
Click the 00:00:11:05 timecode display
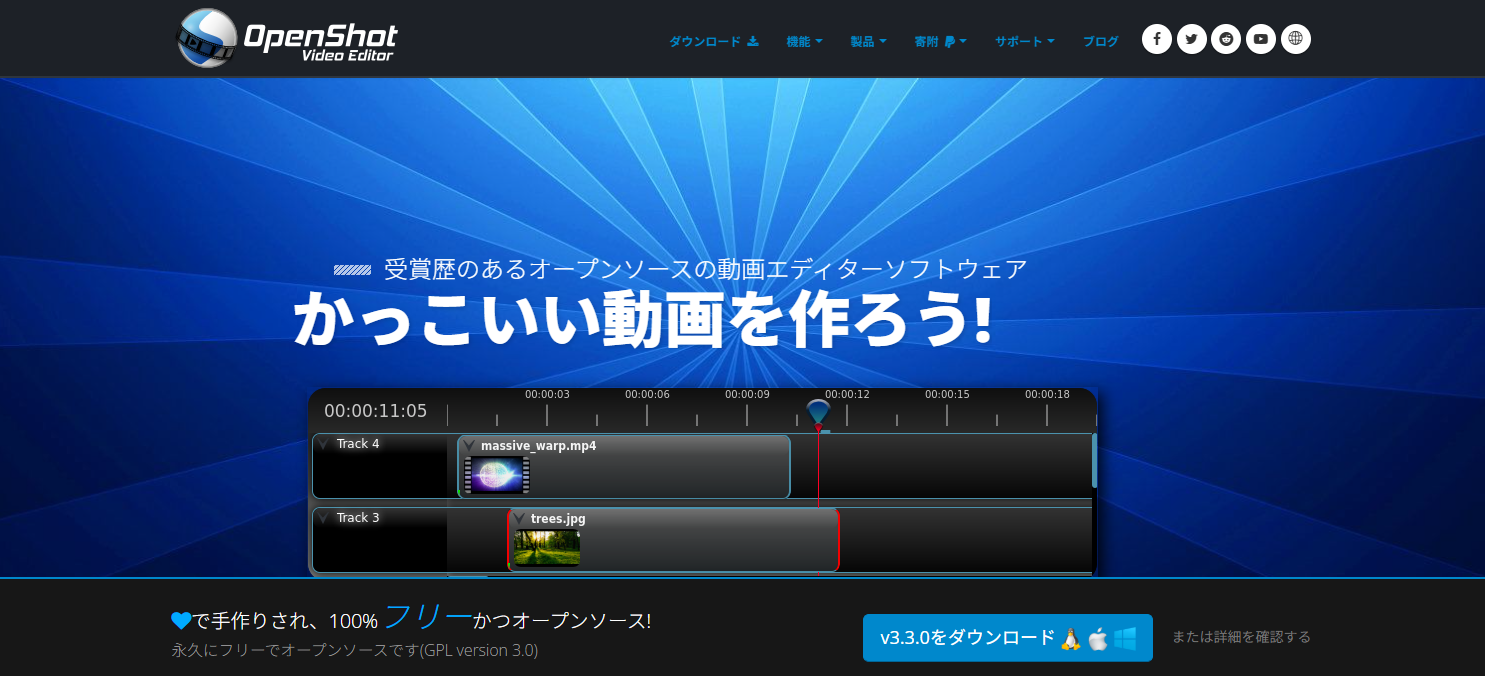375,411
